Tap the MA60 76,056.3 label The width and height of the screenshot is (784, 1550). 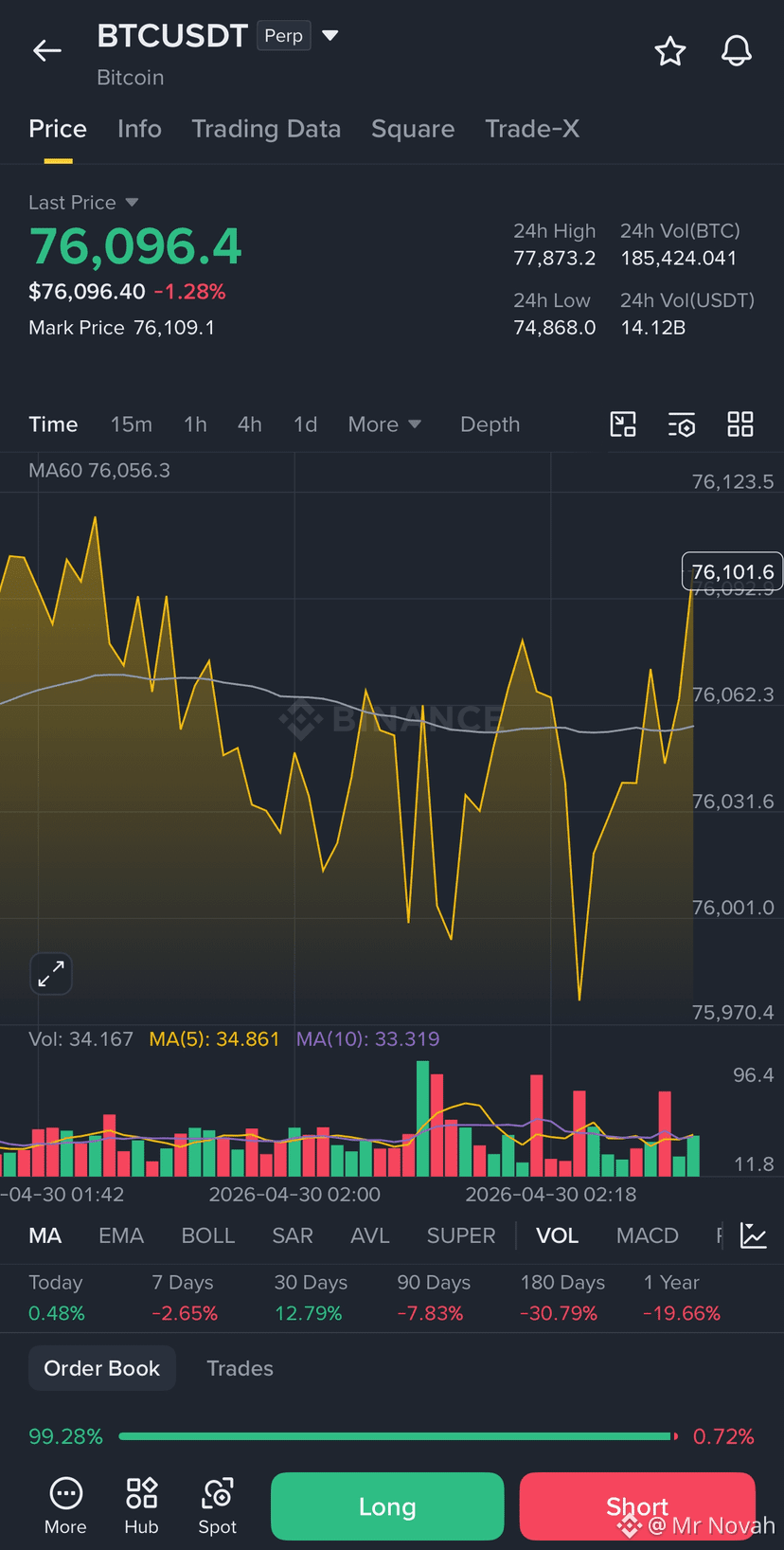[99, 471]
